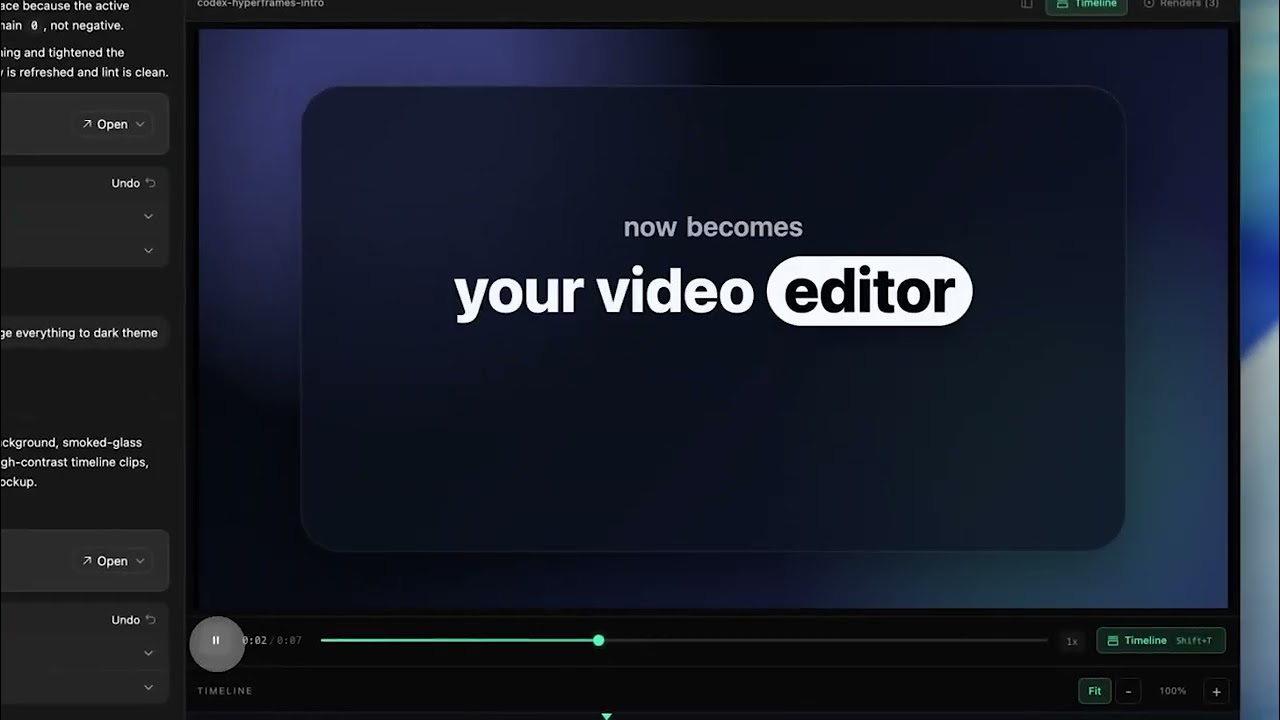Click the upper Undo button in chat panel
1280x720 pixels.
click(x=133, y=183)
